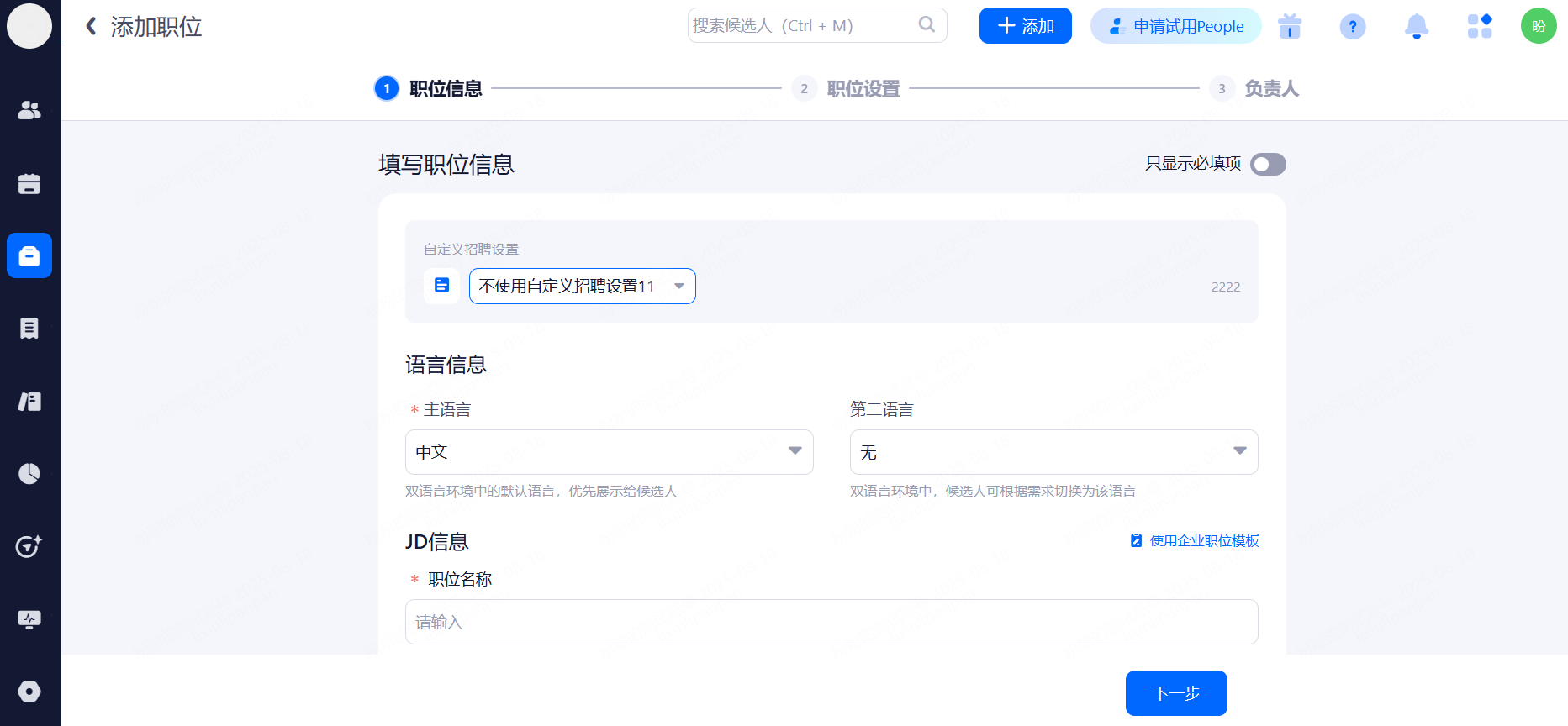Click the 职位名称 input field
The image size is (1568, 726).
pos(831,622)
